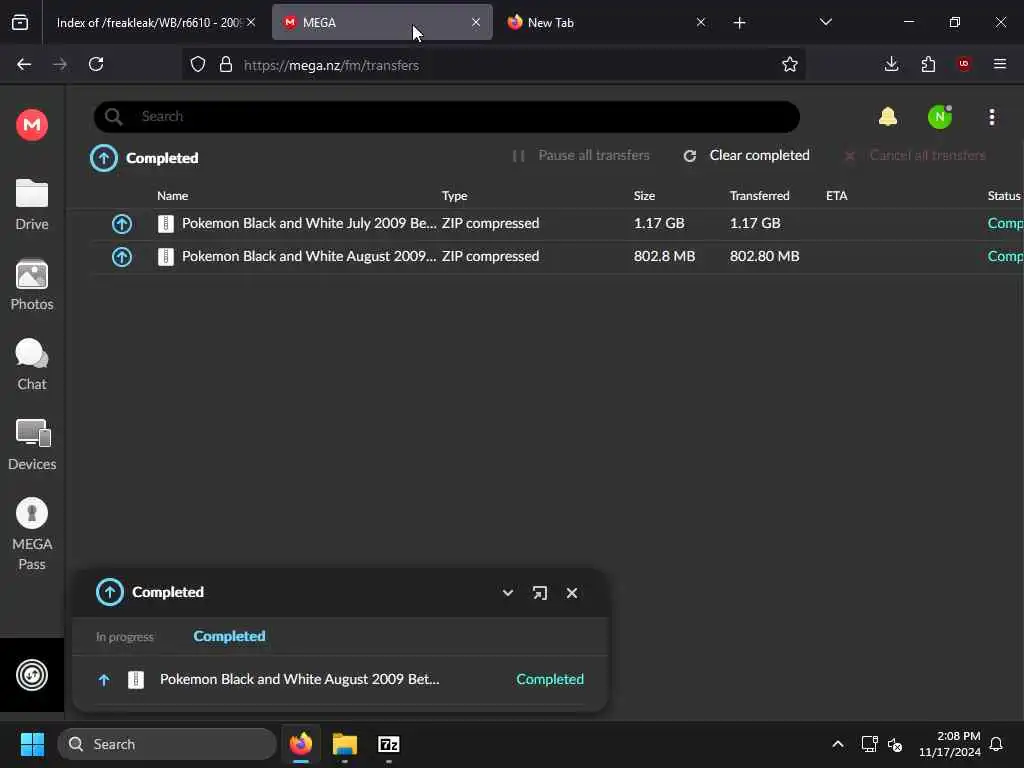
Task: Open the notifications bell in MEGA
Action: [888, 117]
